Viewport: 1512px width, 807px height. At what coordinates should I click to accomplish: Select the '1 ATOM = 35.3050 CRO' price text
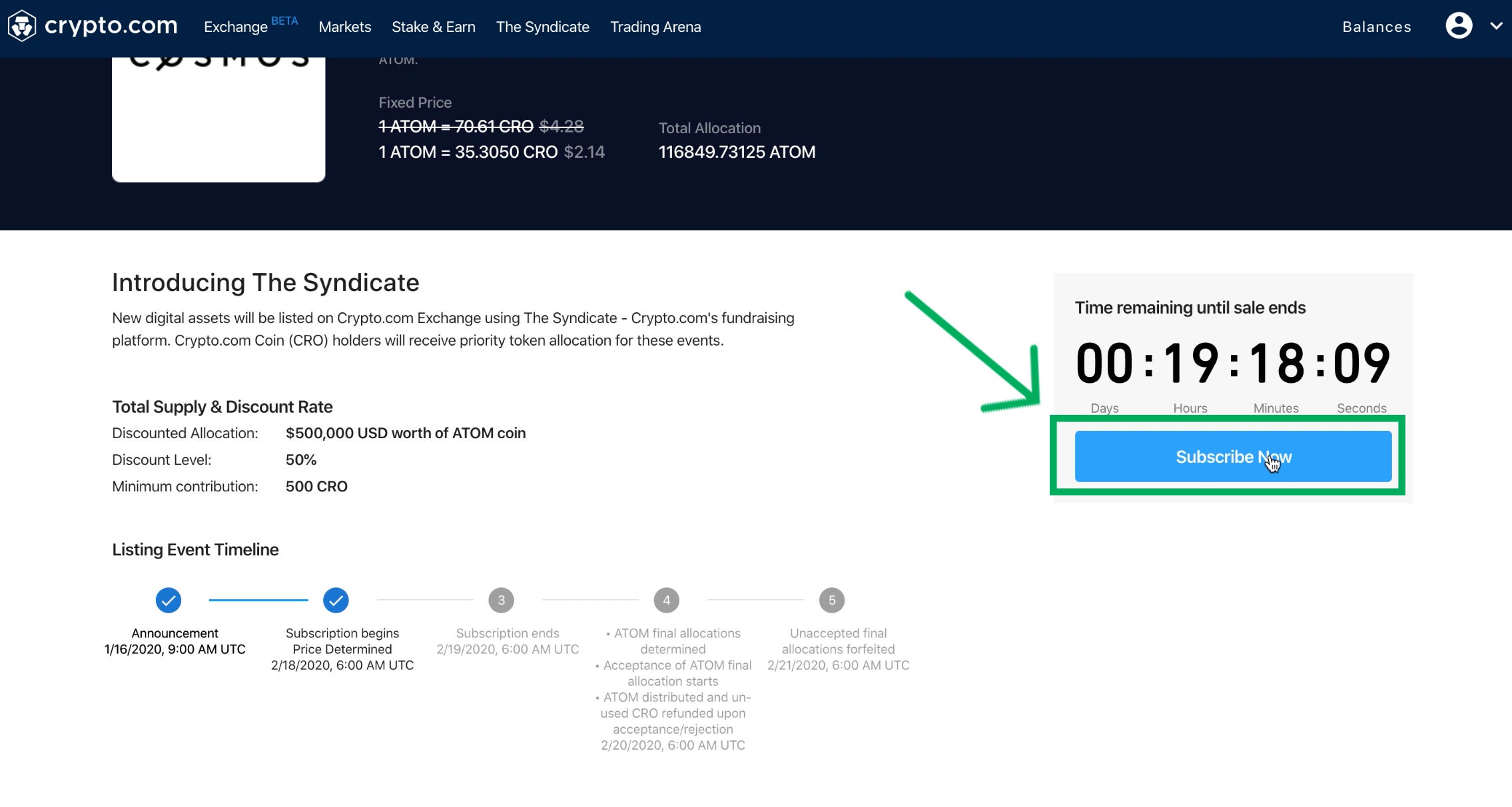click(x=468, y=152)
